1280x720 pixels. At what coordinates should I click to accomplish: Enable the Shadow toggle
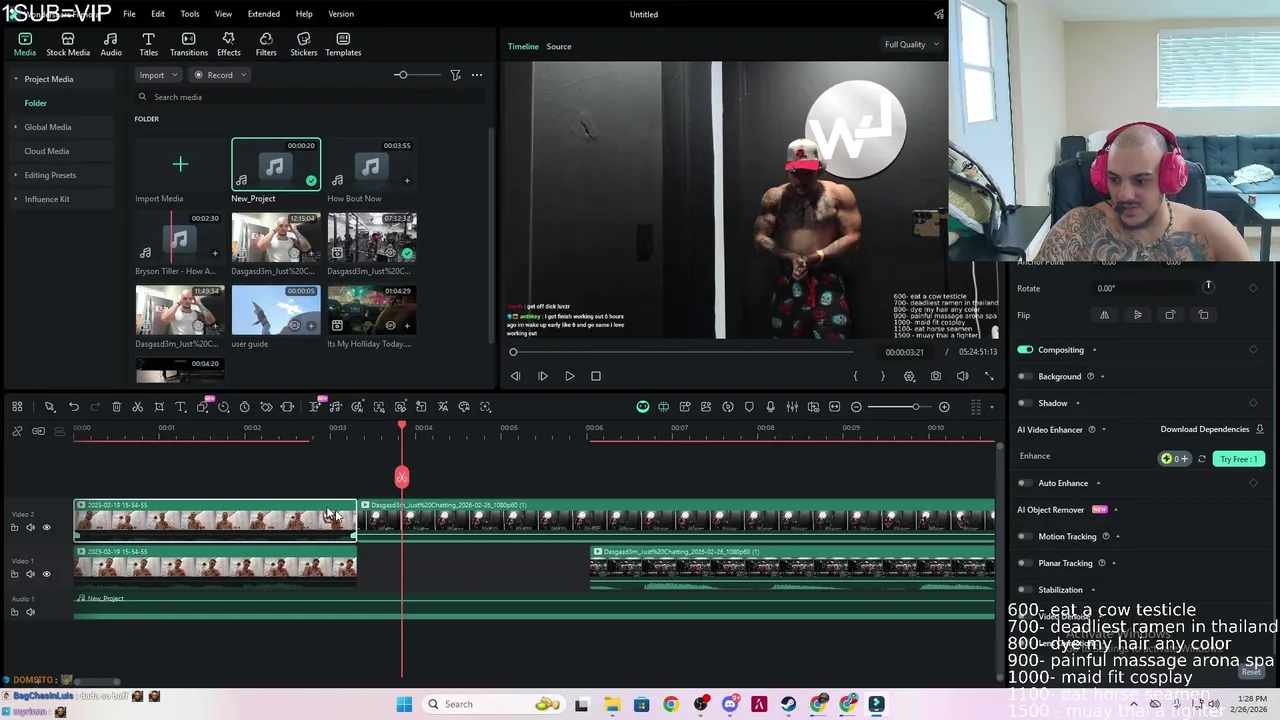point(1025,403)
